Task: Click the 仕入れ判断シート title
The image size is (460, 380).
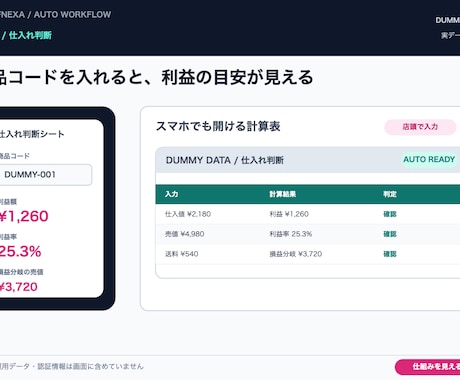Action: pos(32,134)
